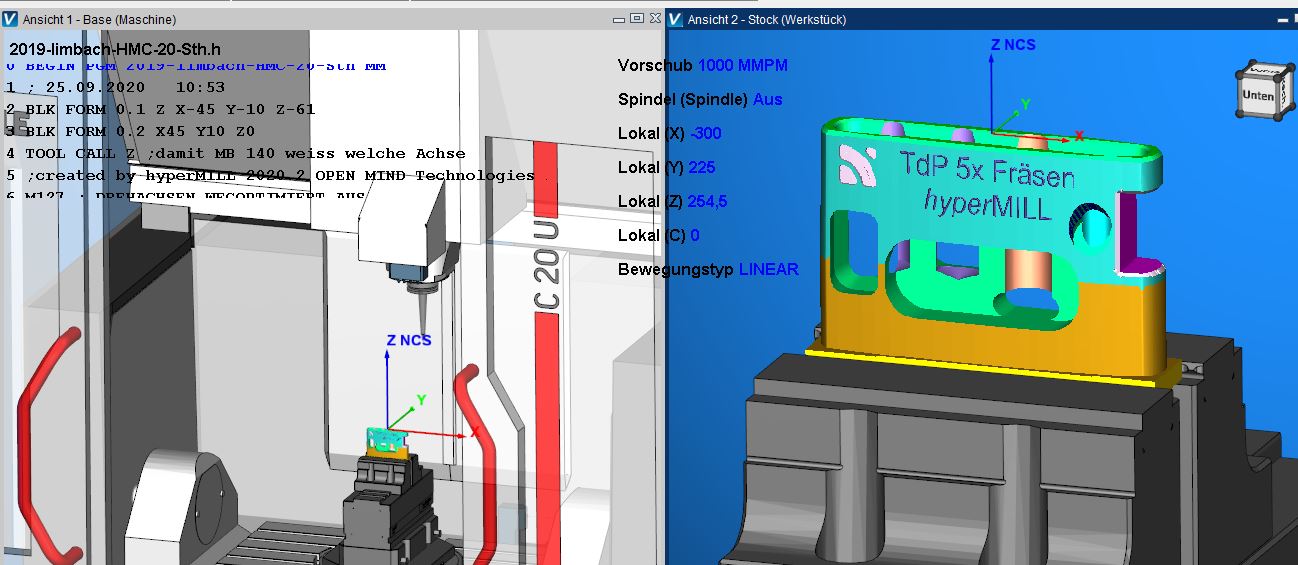Click the Z NCS axis label in Ansicht 2
The width and height of the screenshot is (1298, 565).
click(1012, 45)
